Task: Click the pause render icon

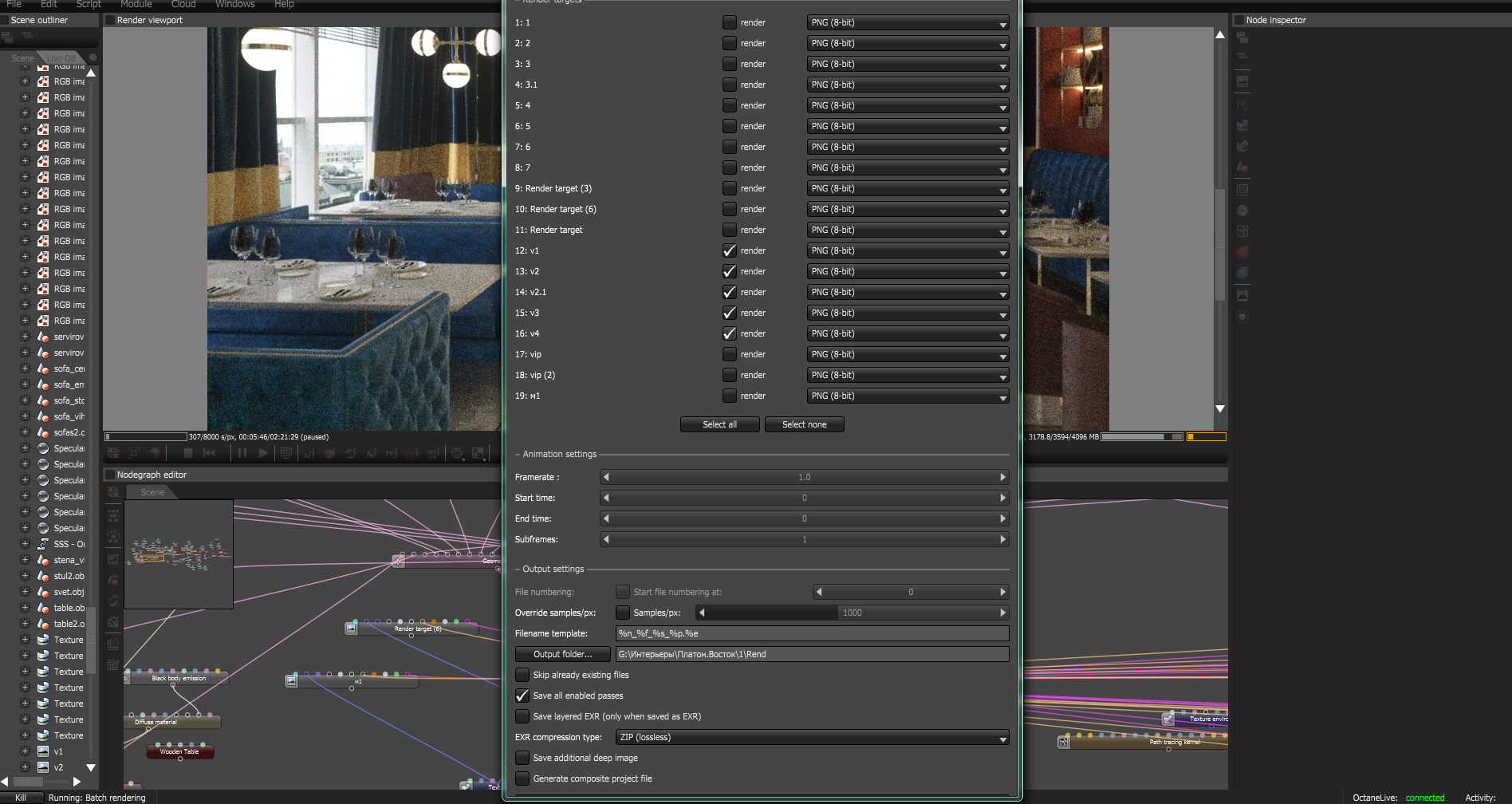Action: [x=242, y=453]
